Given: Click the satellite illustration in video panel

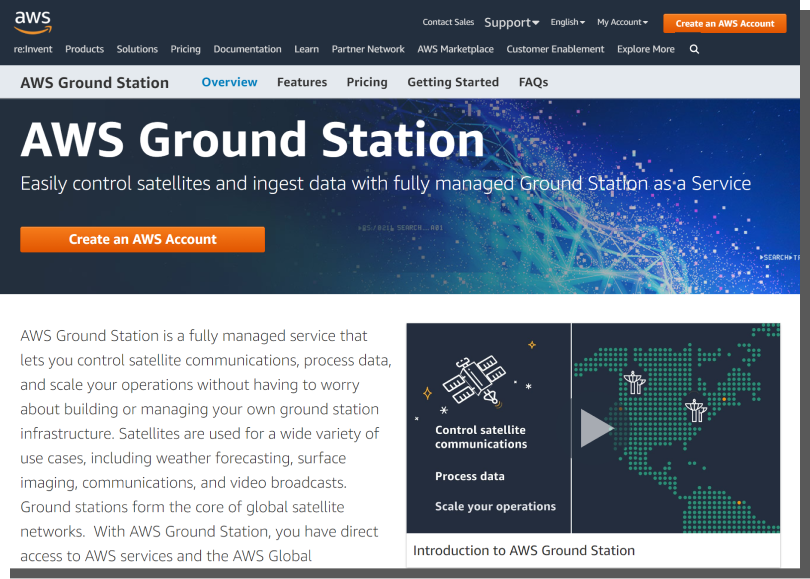Looking at the screenshot, I should [474, 381].
